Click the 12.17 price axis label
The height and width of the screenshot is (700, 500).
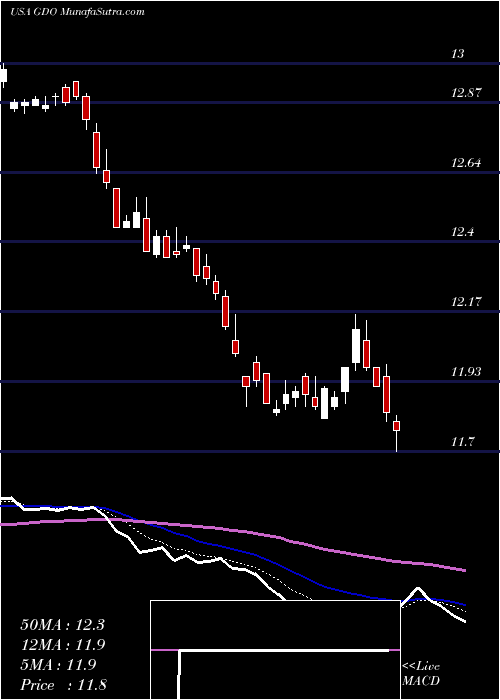(x=466, y=302)
